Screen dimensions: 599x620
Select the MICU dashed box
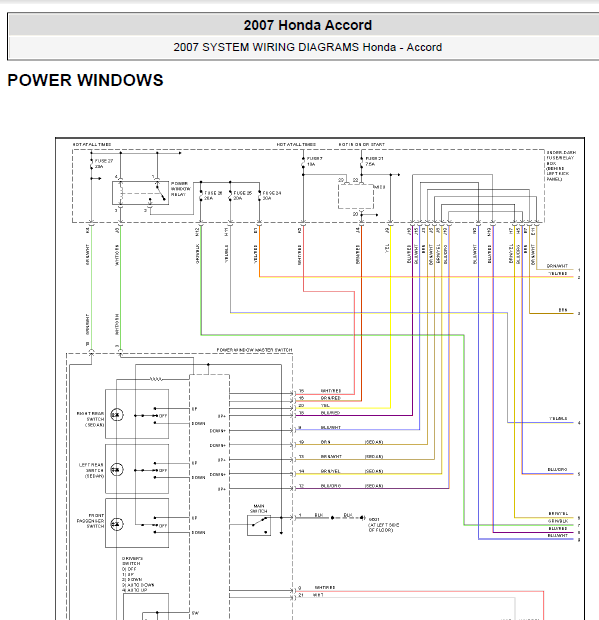pos(356,196)
